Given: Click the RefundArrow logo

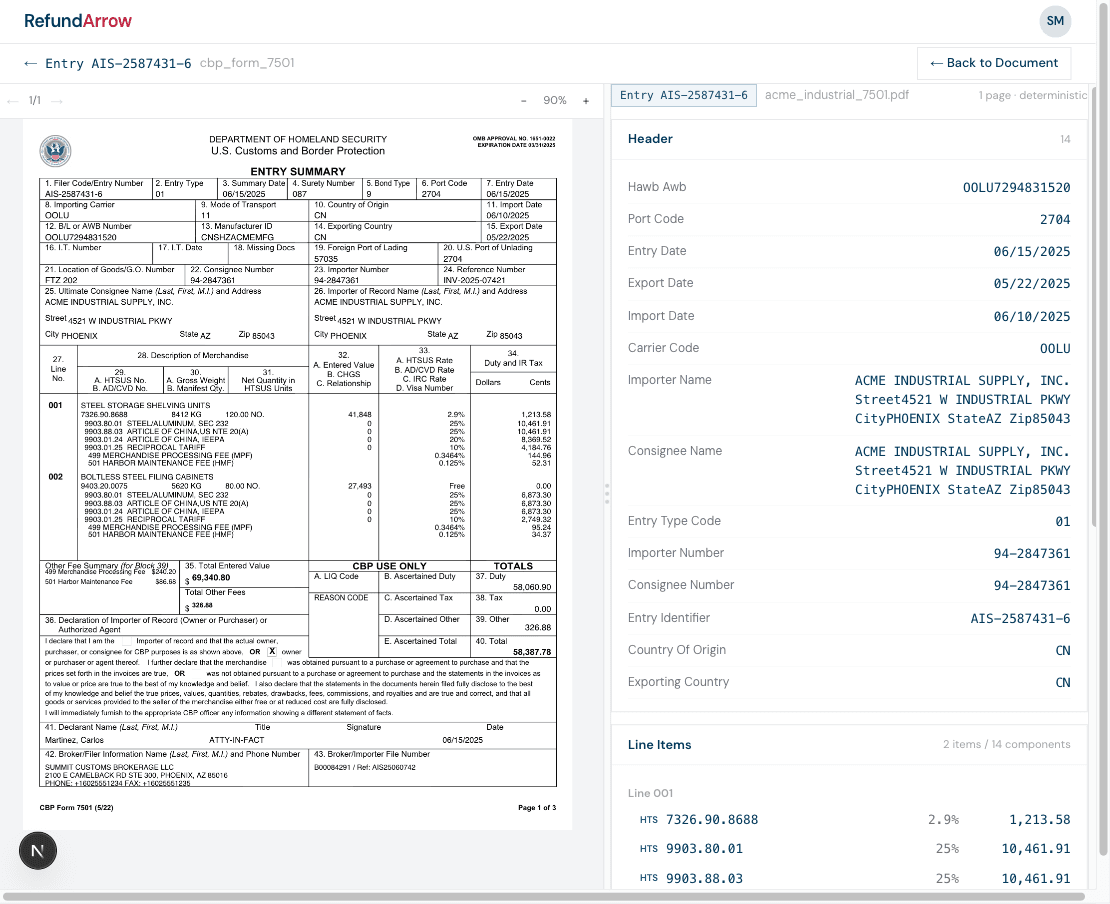Looking at the screenshot, I should [78, 20].
